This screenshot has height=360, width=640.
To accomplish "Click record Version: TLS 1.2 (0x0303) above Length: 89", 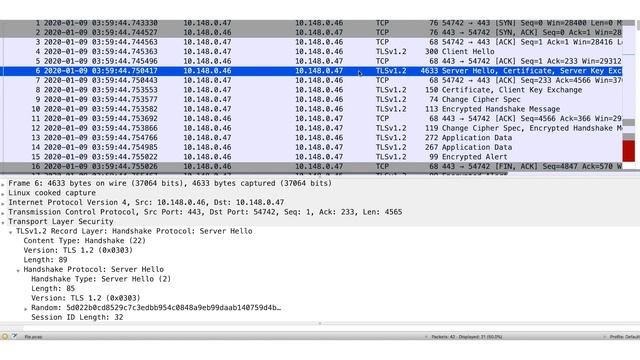I will (78, 250).
